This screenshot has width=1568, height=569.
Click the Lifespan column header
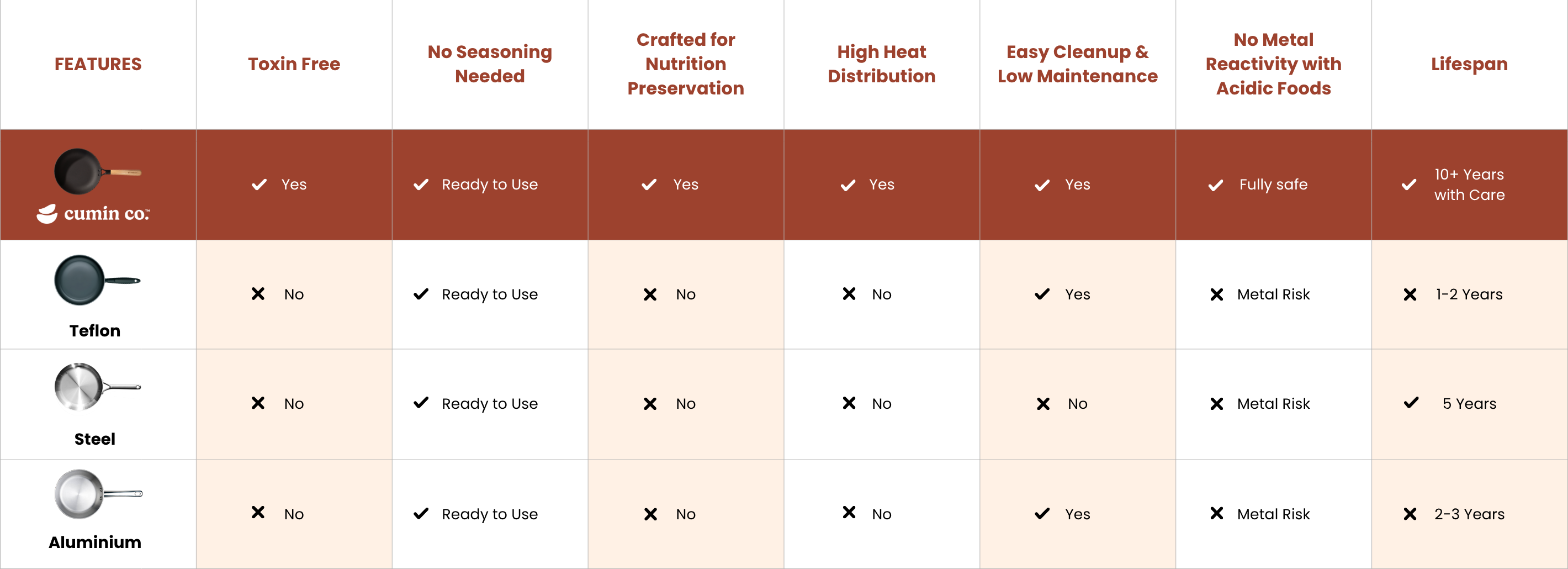(x=1469, y=64)
